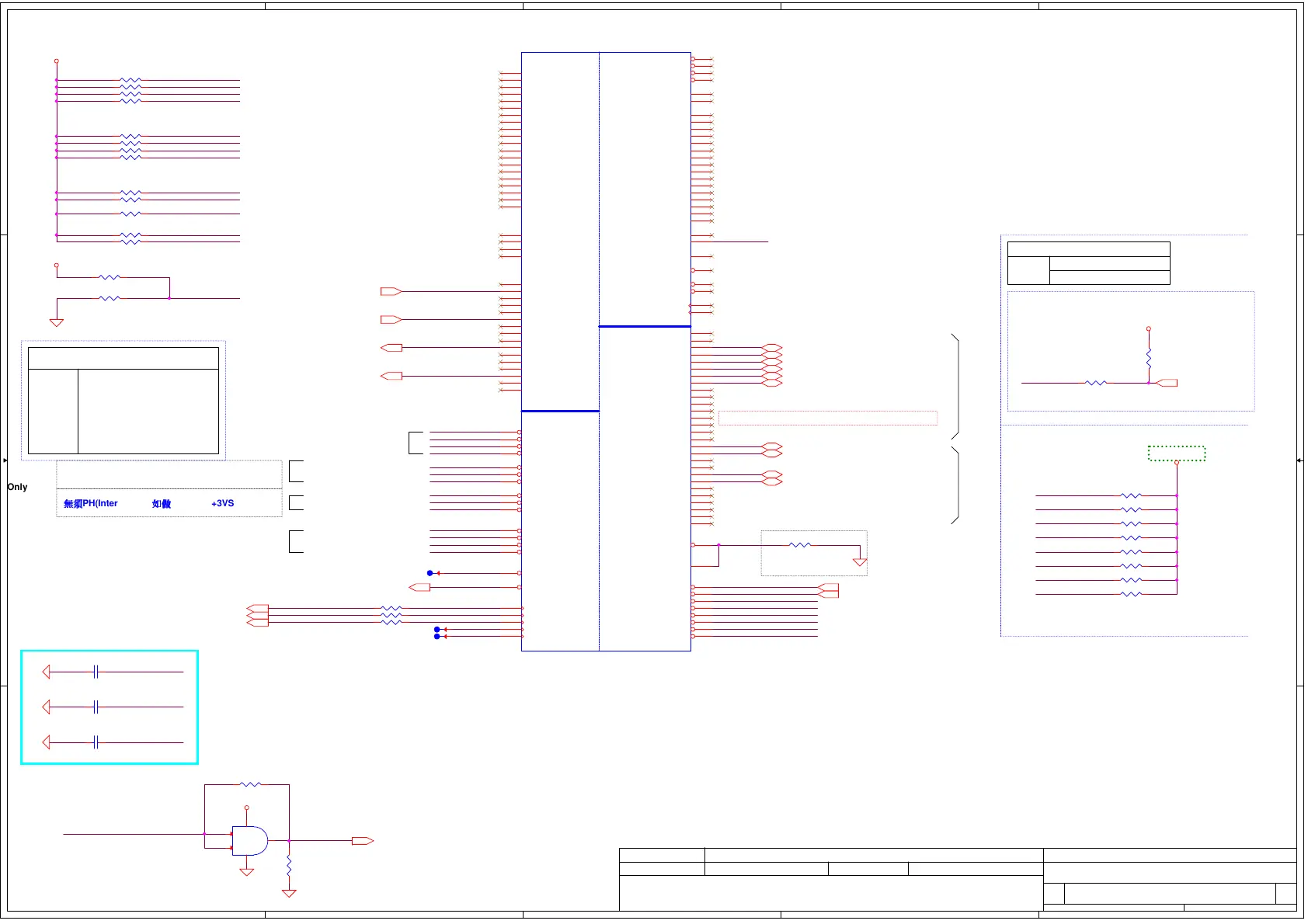
Task: Click the "+3VS" text in the note
Action: click(222, 503)
